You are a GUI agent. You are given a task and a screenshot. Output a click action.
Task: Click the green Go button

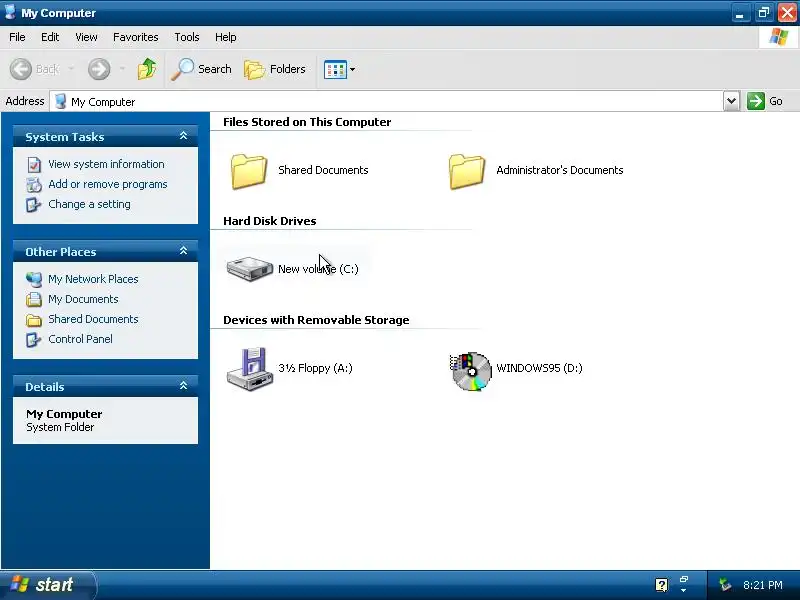pos(765,101)
